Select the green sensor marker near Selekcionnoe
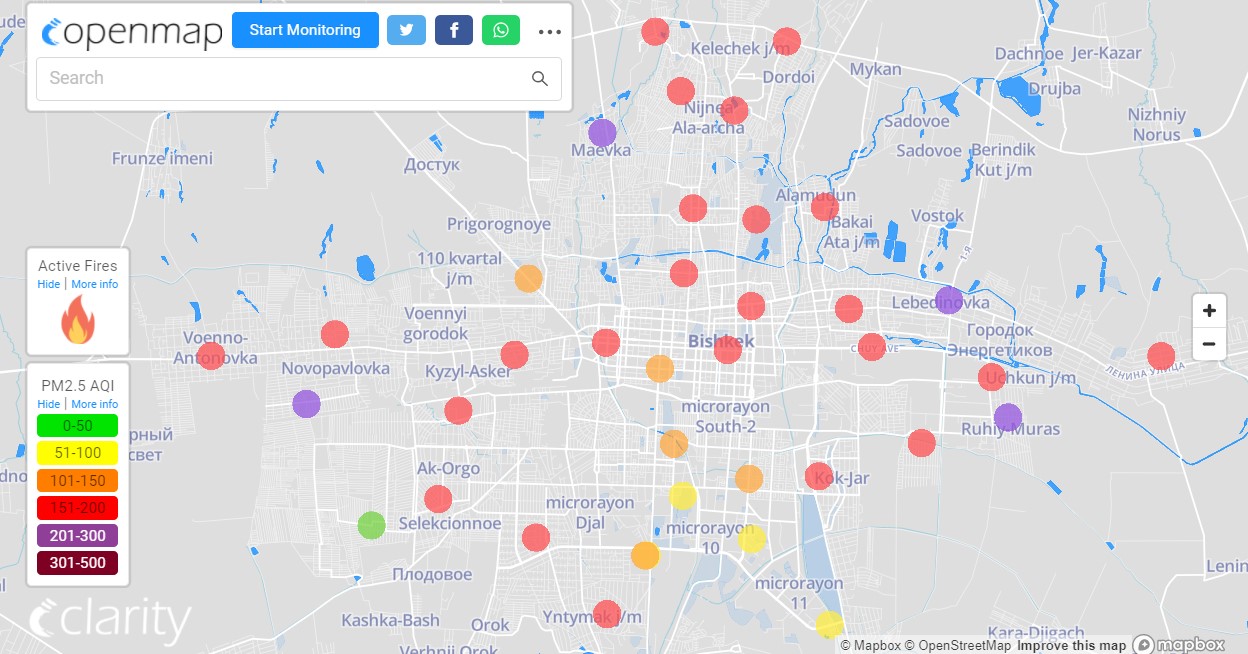1248x654 pixels. (371, 525)
